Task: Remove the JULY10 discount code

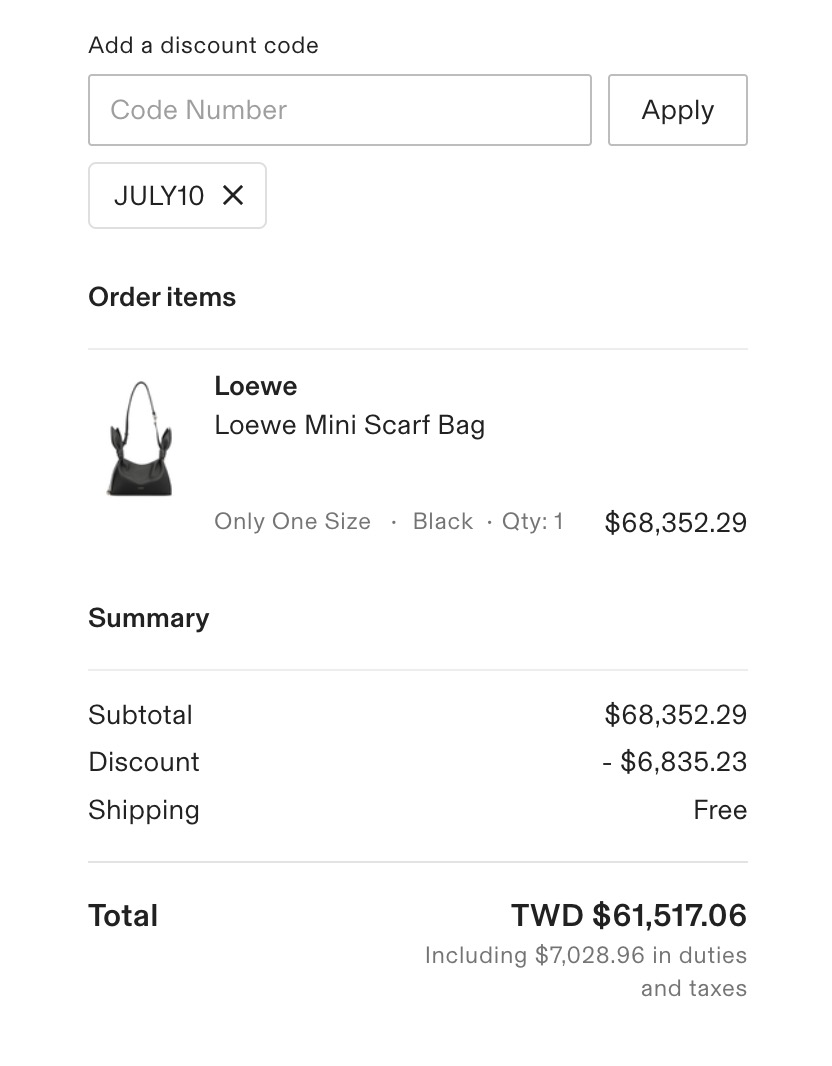Action: pos(232,196)
